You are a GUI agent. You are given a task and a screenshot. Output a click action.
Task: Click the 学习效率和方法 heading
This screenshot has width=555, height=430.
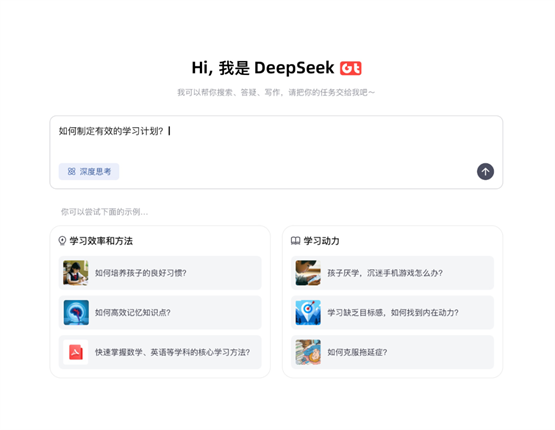(x=101, y=241)
